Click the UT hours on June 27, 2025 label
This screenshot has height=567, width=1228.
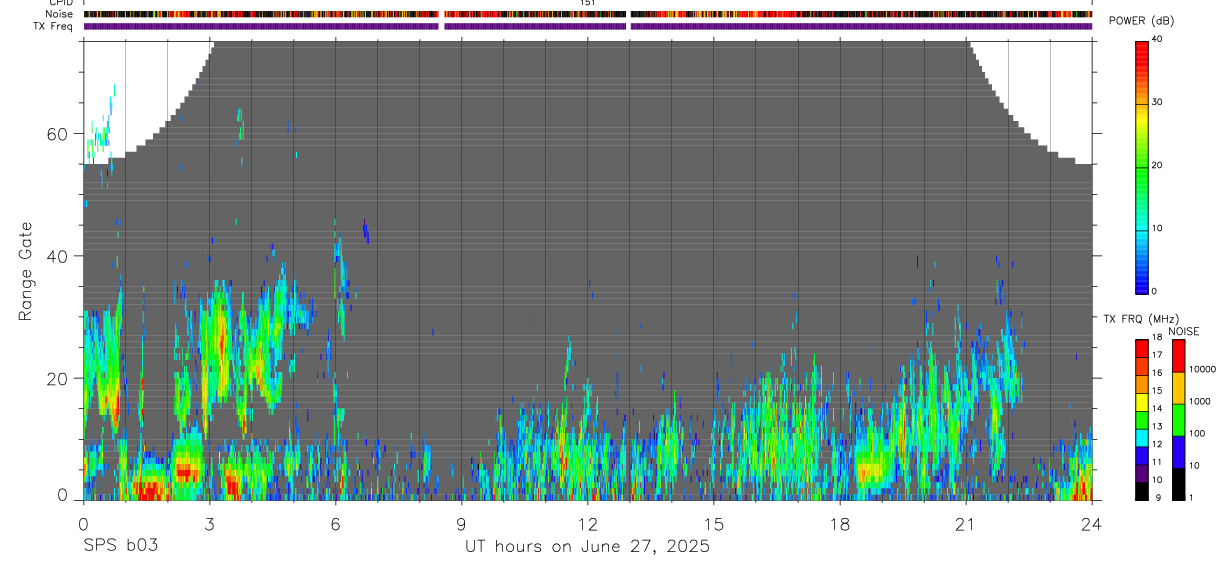coord(587,547)
